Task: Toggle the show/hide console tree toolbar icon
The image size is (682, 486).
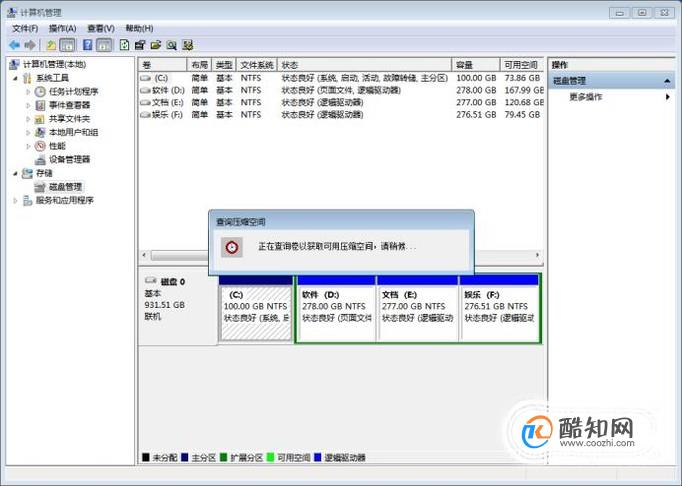Action: tap(67, 45)
